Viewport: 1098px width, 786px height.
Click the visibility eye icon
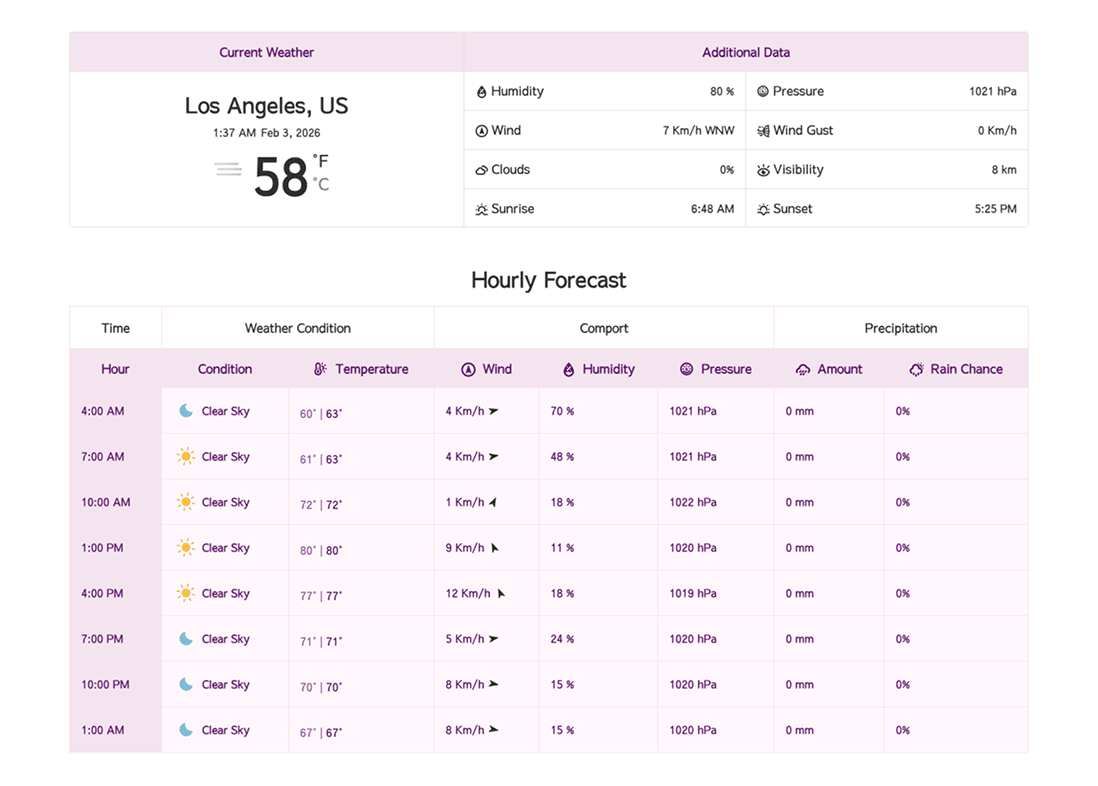763,170
